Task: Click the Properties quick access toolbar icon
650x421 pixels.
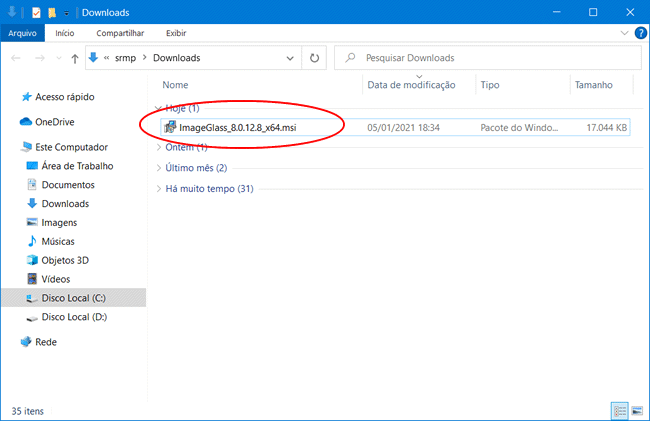Action: point(36,12)
